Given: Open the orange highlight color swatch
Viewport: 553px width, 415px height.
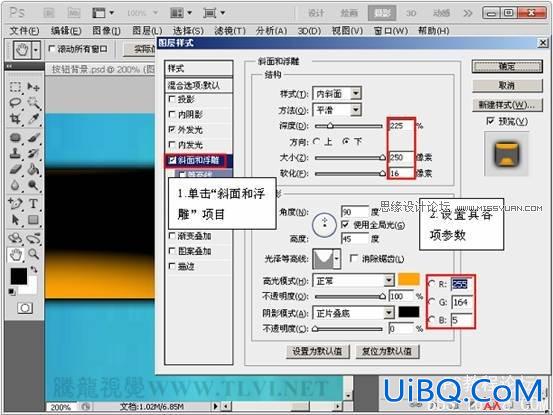Looking at the screenshot, I should tap(409, 279).
